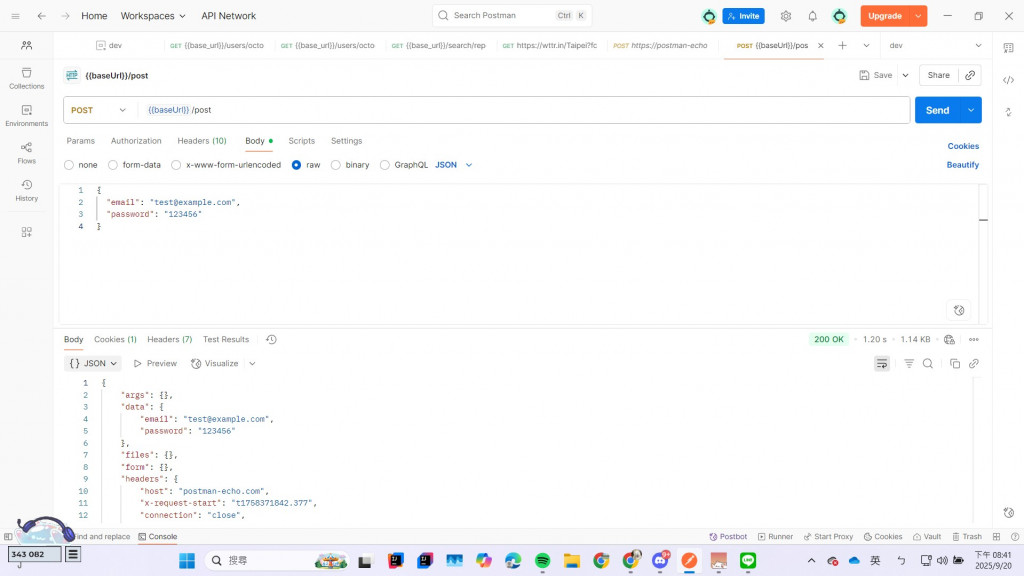Open Environments in the sidebar
1024x576 pixels.
click(x=27, y=116)
